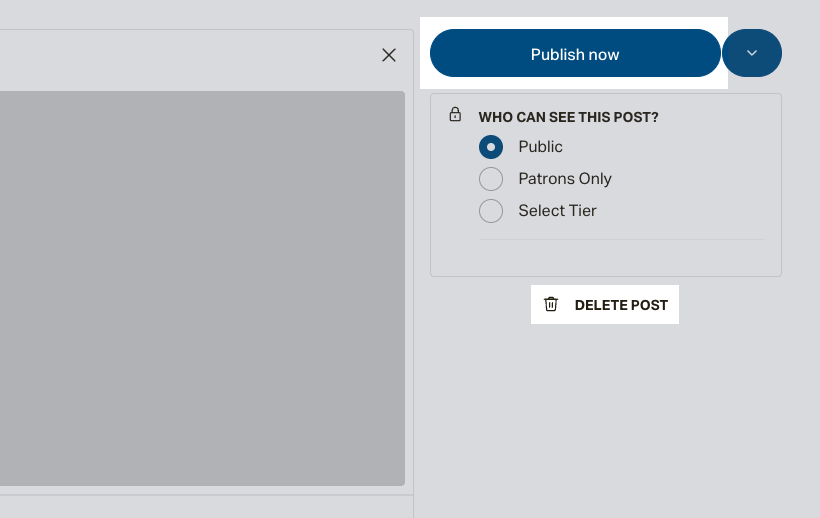Select the Public visibility option
820x518 pixels.
click(491, 147)
